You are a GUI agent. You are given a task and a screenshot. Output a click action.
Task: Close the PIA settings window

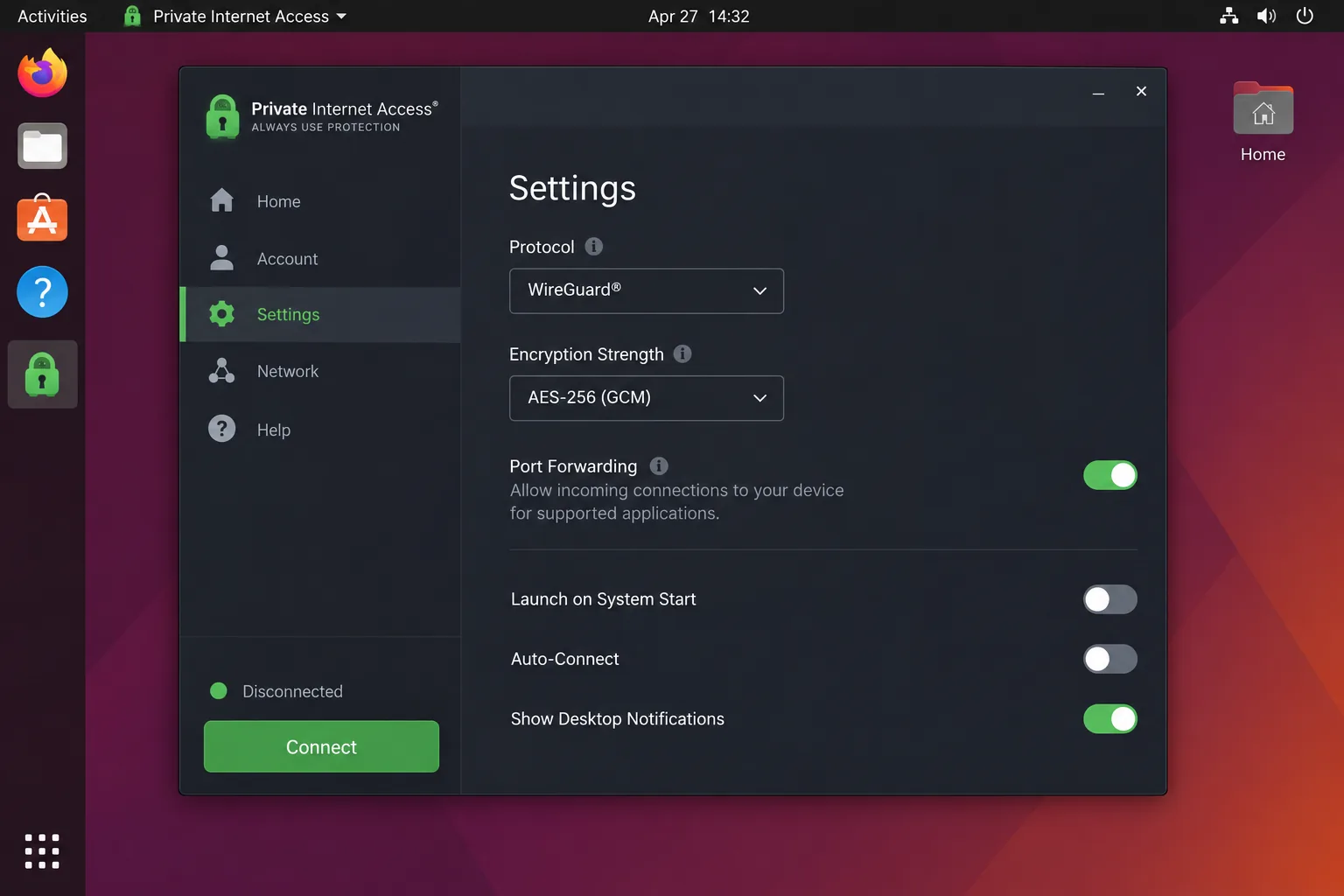click(1141, 91)
